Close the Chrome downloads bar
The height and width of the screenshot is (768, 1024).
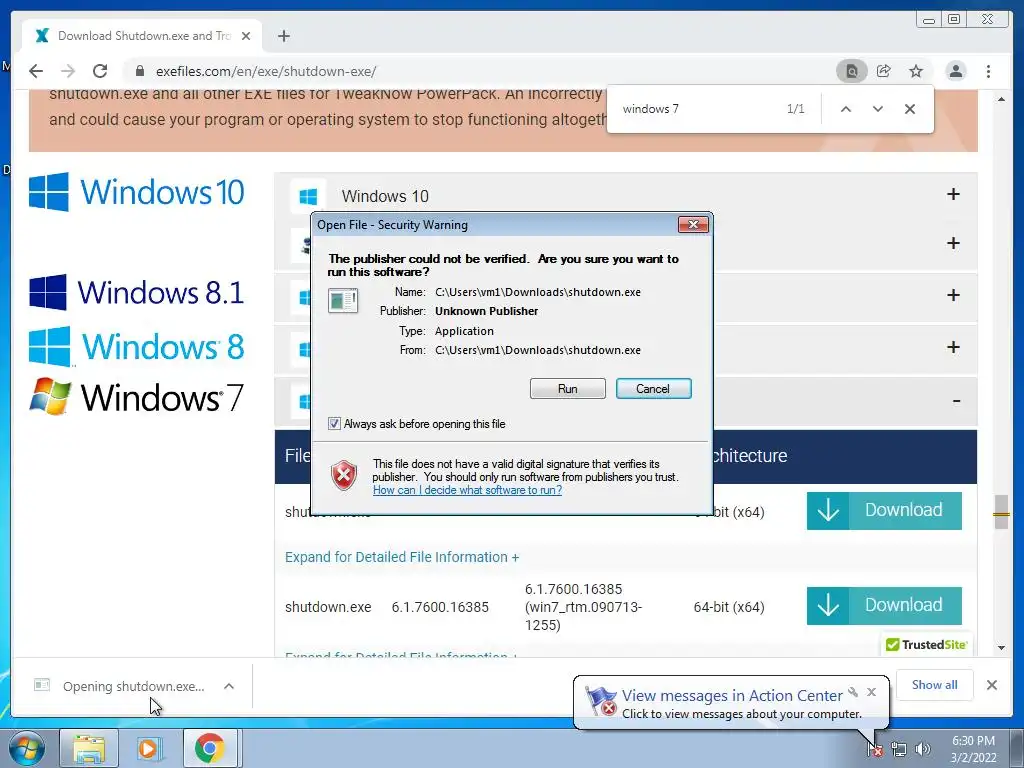click(x=992, y=685)
